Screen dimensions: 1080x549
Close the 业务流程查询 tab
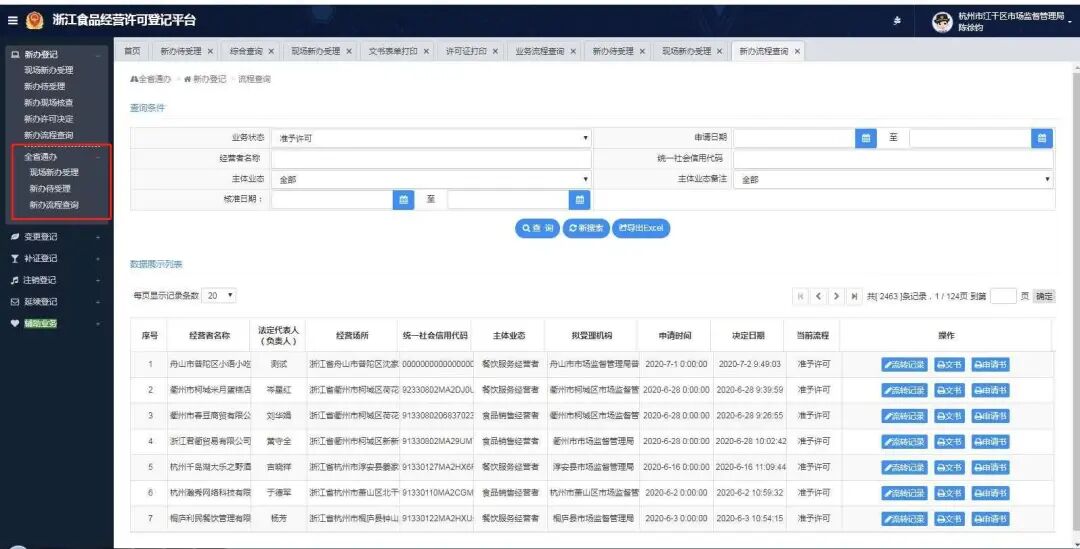click(572, 52)
